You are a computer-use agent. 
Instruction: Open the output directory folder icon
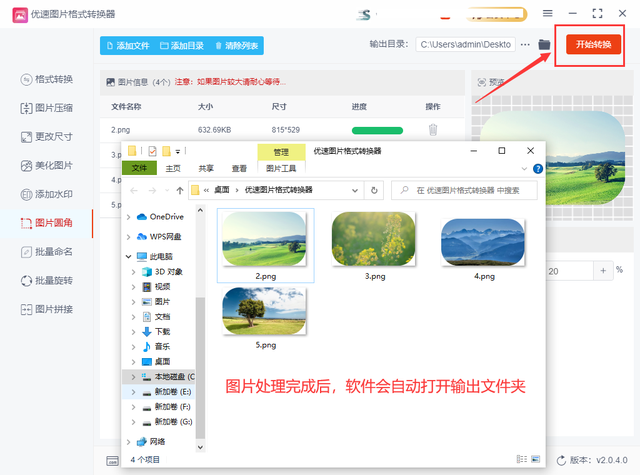click(x=544, y=44)
